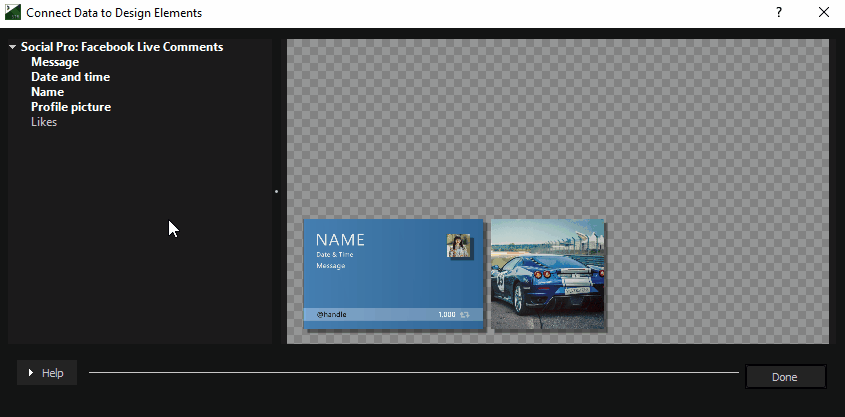845x417 pixels.
Task: Select the profile picture thumbnail on the card
Action: click(x=459, y=246)
